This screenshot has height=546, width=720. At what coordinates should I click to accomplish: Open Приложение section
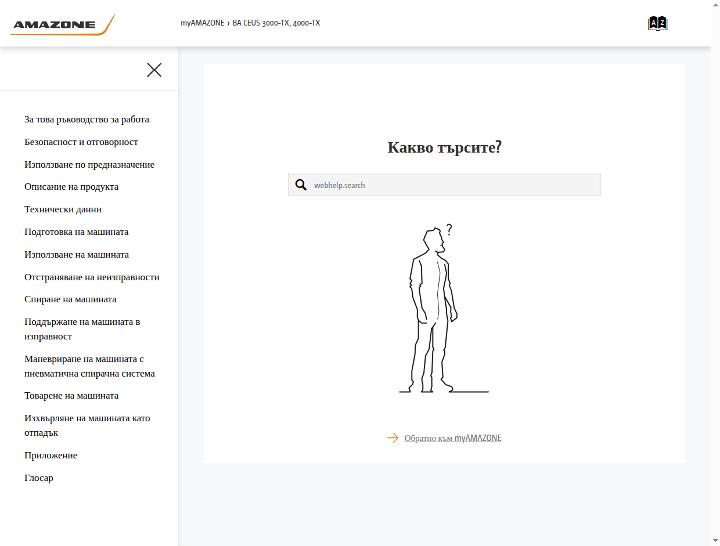pyautogui.click(x=51, y=456)
